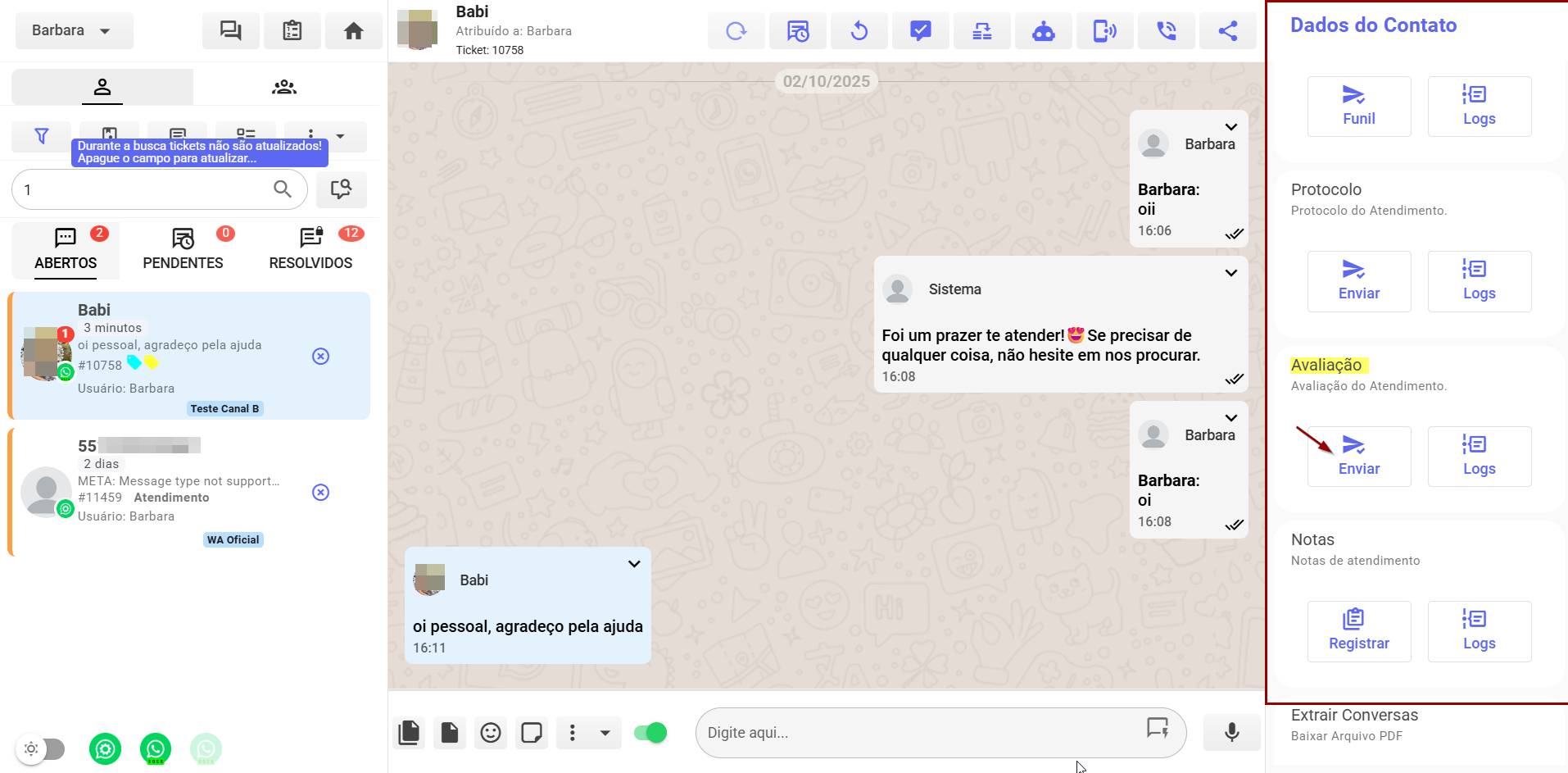Click the search magnifier icon
This screenshot has width=1568, height=773.
[283, 189]
